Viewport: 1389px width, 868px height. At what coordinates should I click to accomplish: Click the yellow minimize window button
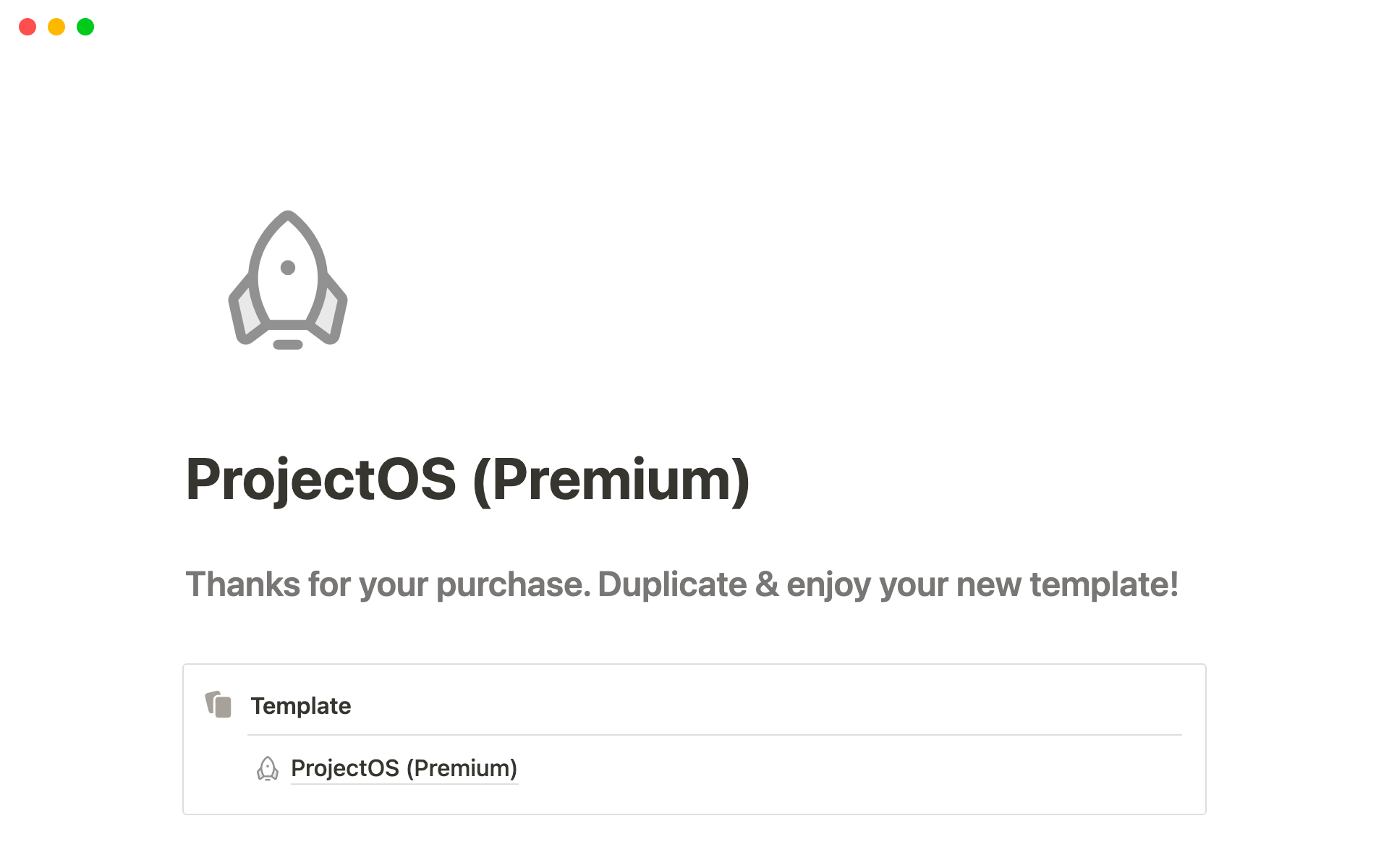click(x=56, y=27)
